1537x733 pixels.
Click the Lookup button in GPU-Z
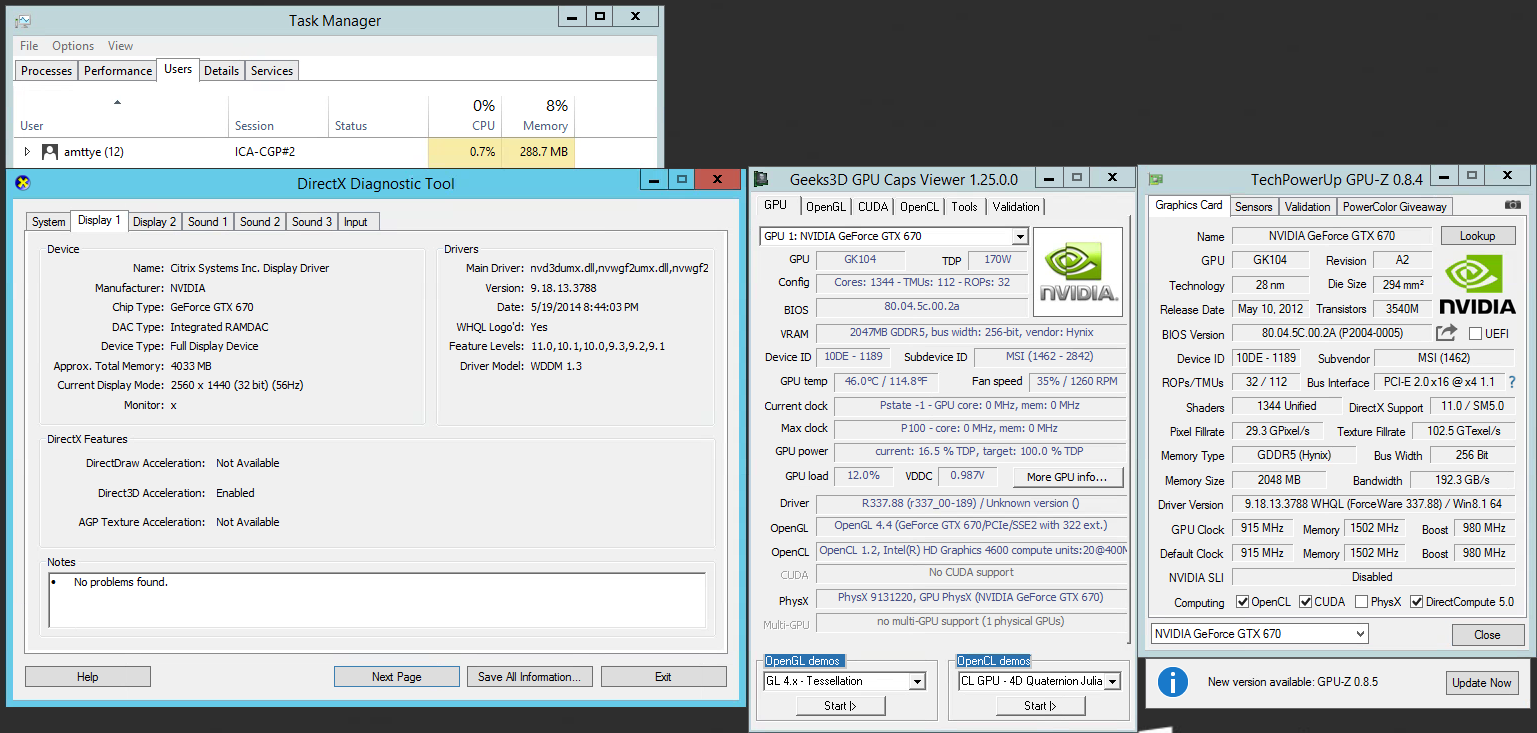click(1477, 236)
